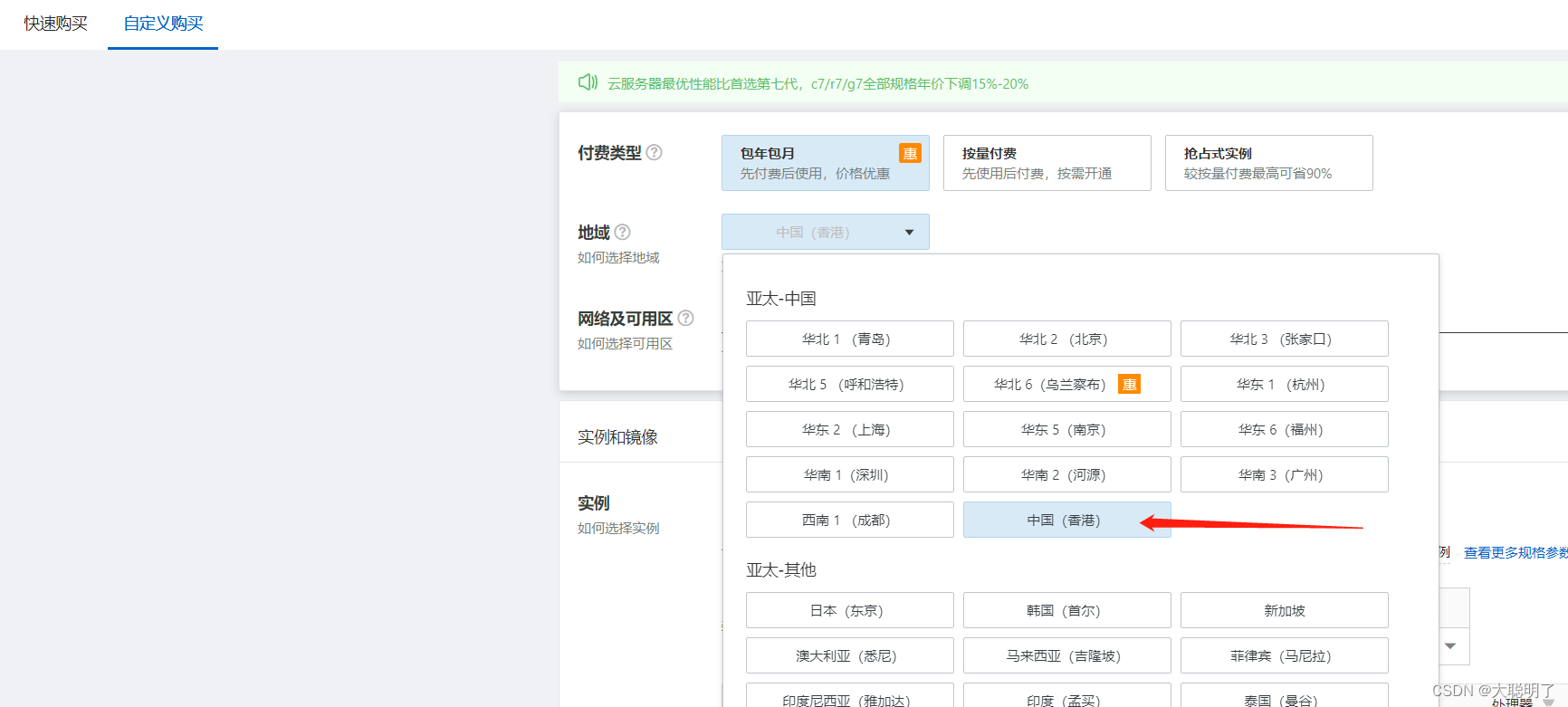
Task: Expand the small dropdown arrow below 查看更多规格参数
Action: 1450,645
